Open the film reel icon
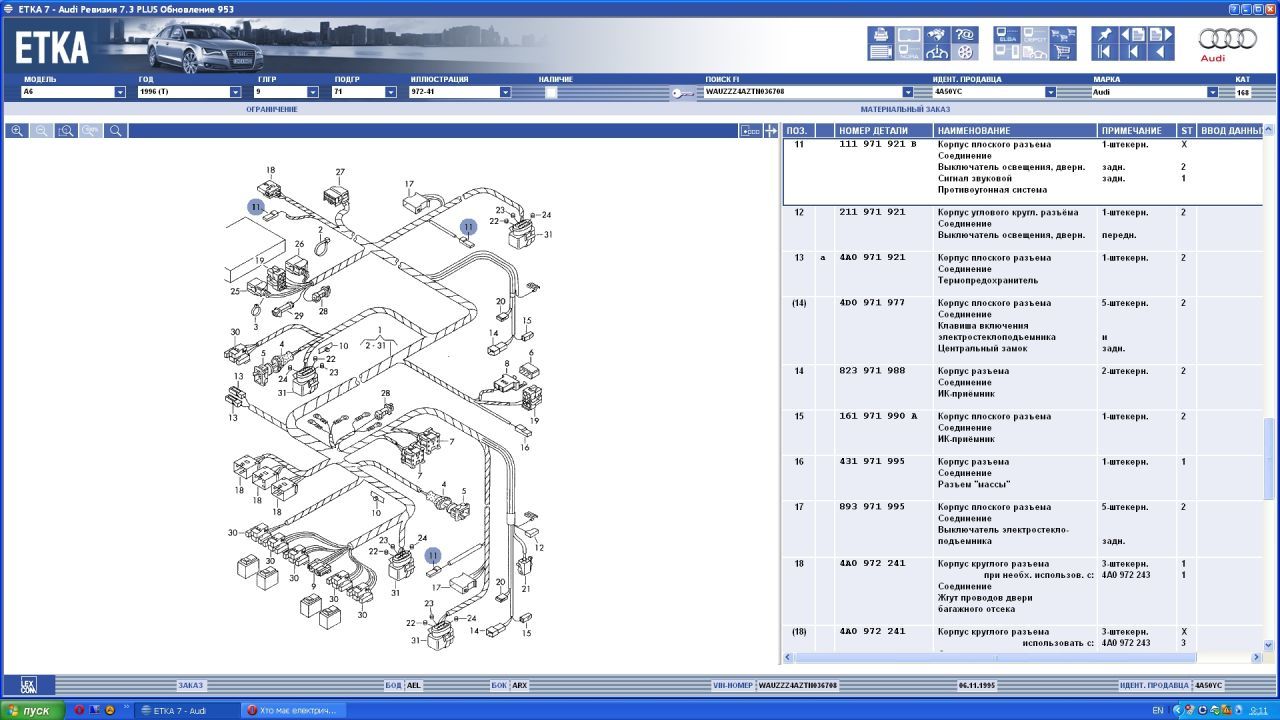The image size is (1280, 720). 964,52
